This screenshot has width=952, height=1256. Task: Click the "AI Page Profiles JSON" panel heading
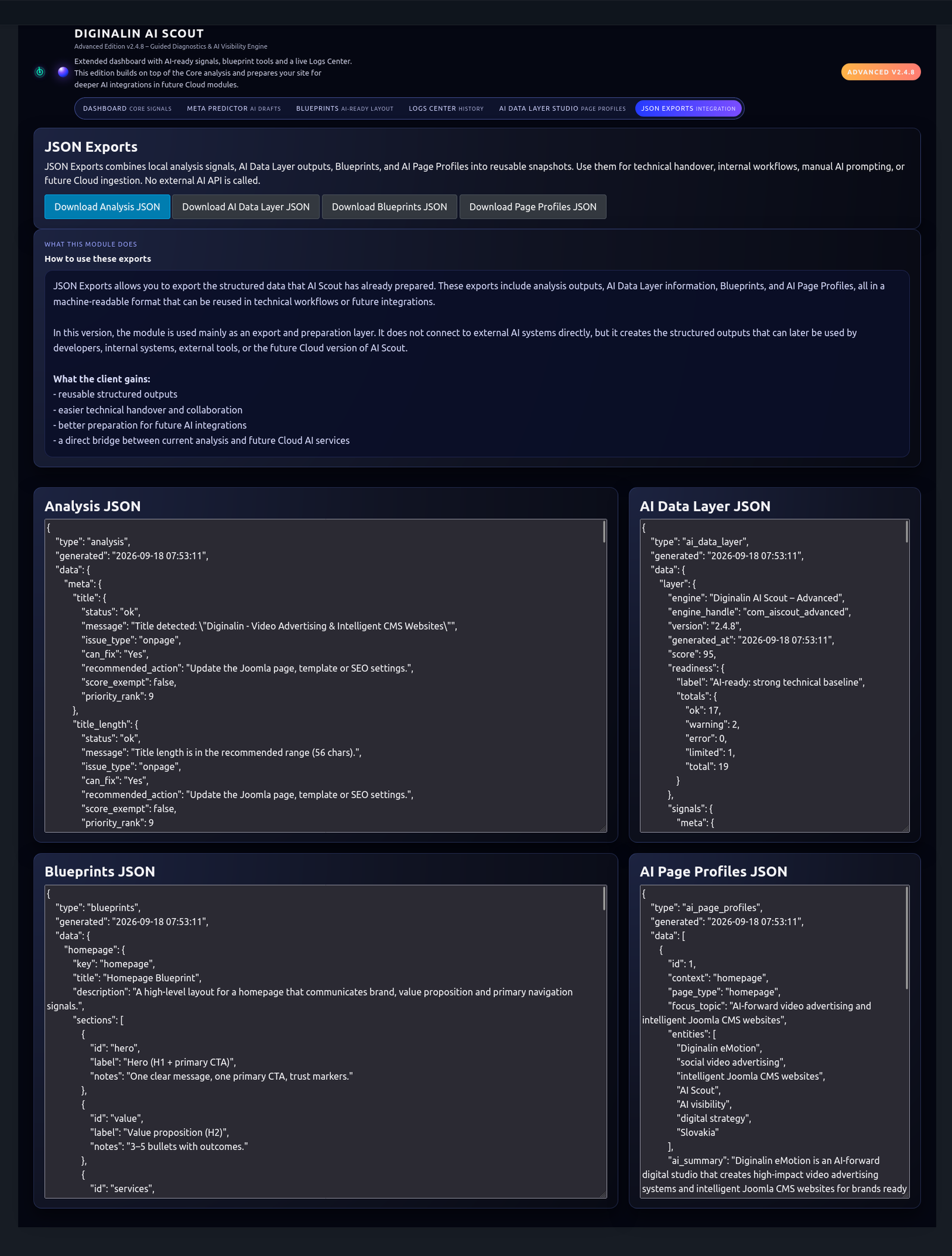tap(713, 872)
